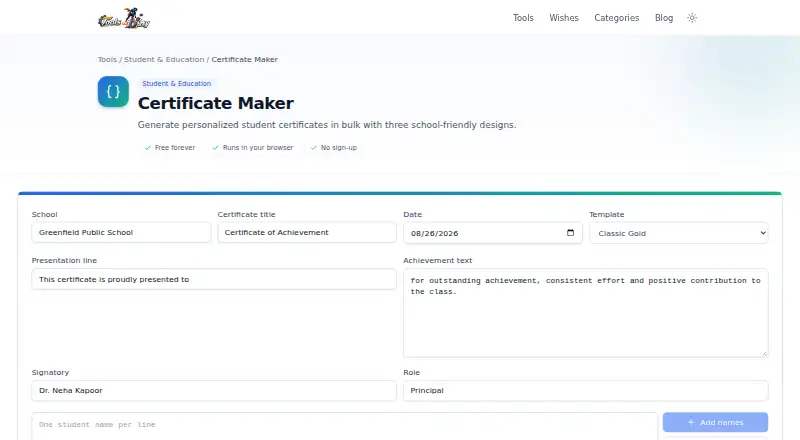The image size is (800, 440).
Task: Click the Template label
Action: [607, 214]
